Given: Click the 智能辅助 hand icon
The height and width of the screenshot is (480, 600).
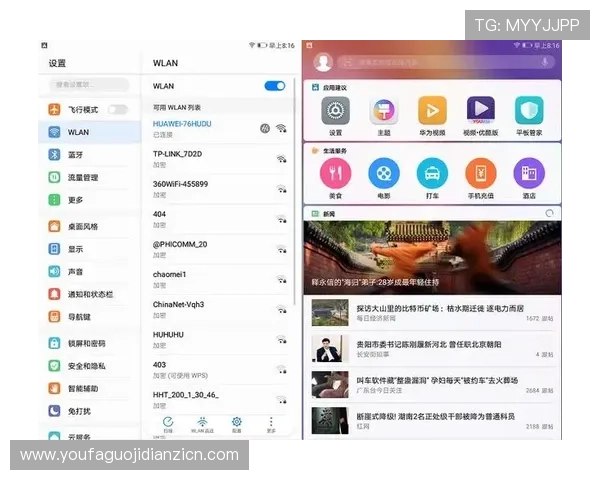Looking at the screenshot, I should point(54,388).
